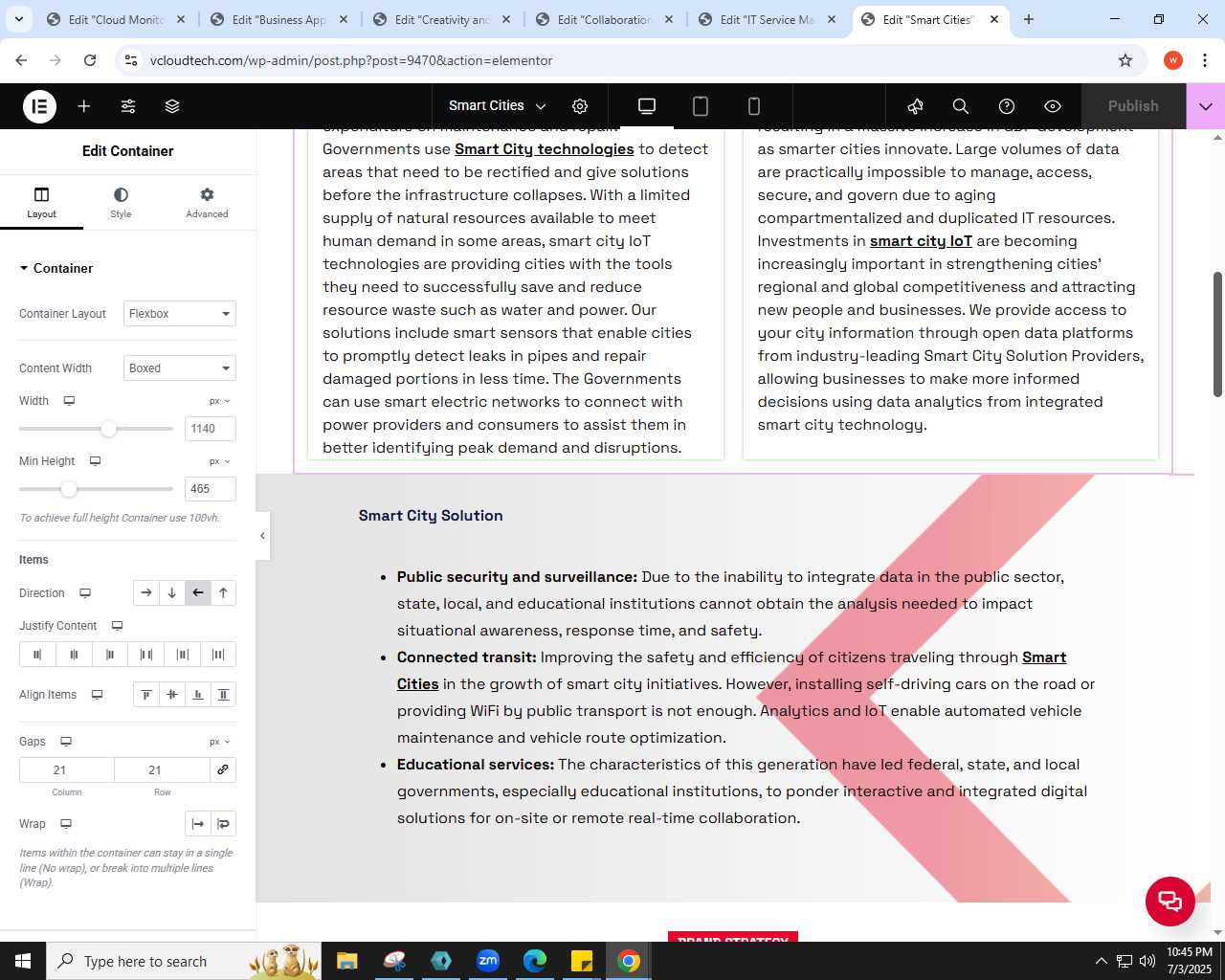Toggle the gap values link icon
Screen dimensions: 1225x980
pos(223,770)
